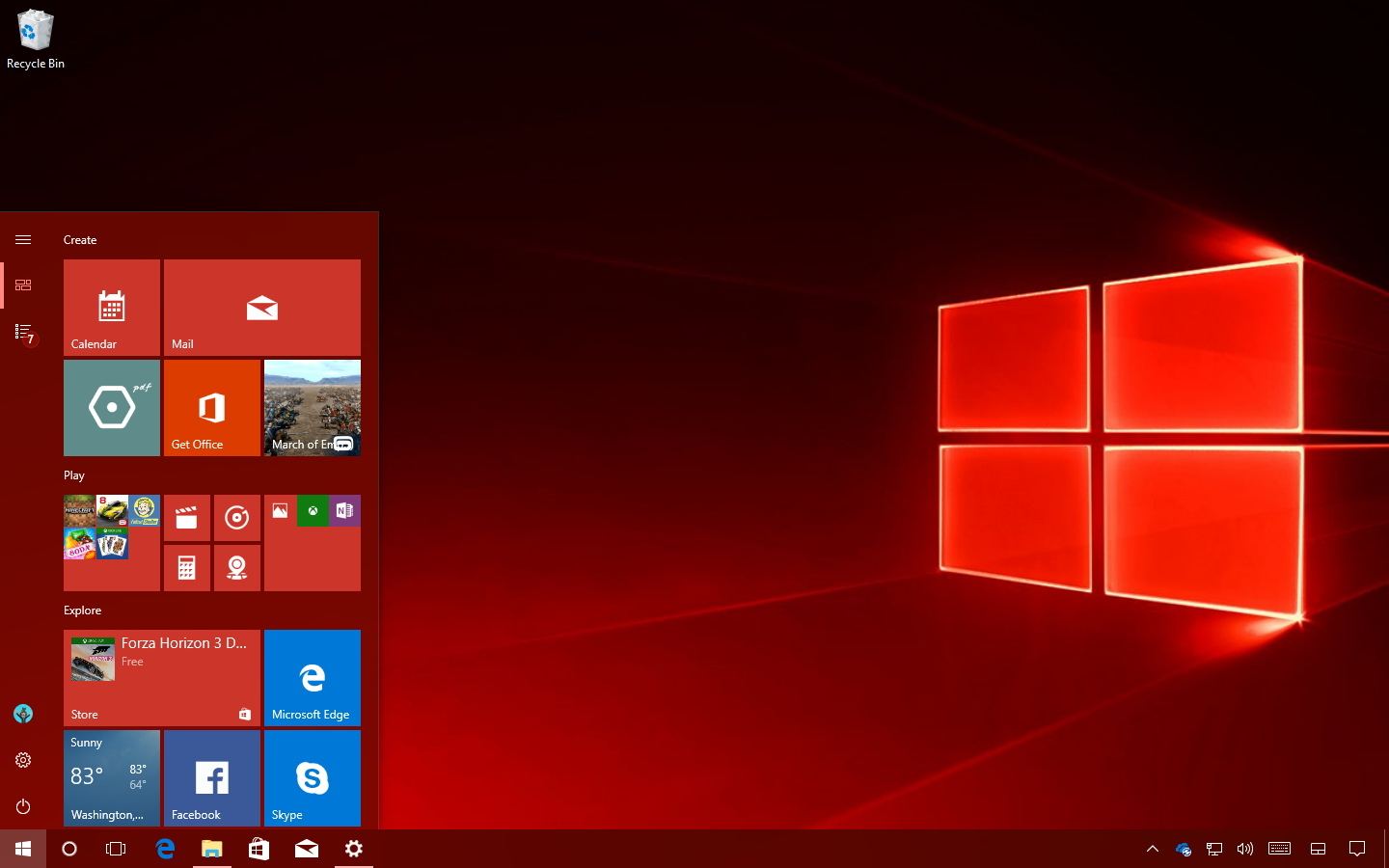Launch the Minecraft tile
The width and height of the screenshot is (1389, 868).
pyautogui.click(x=79, y=509)
